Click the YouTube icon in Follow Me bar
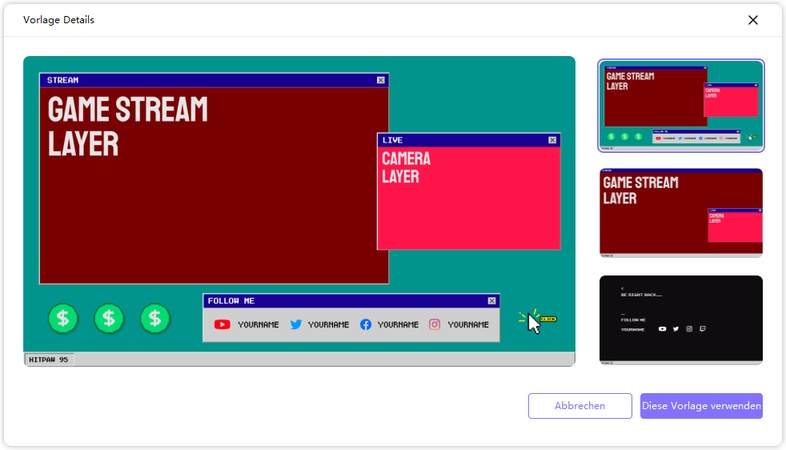Image resolution: width=786 pixels, height=450 pixels. pyautogui.click(x=222, y=324)
